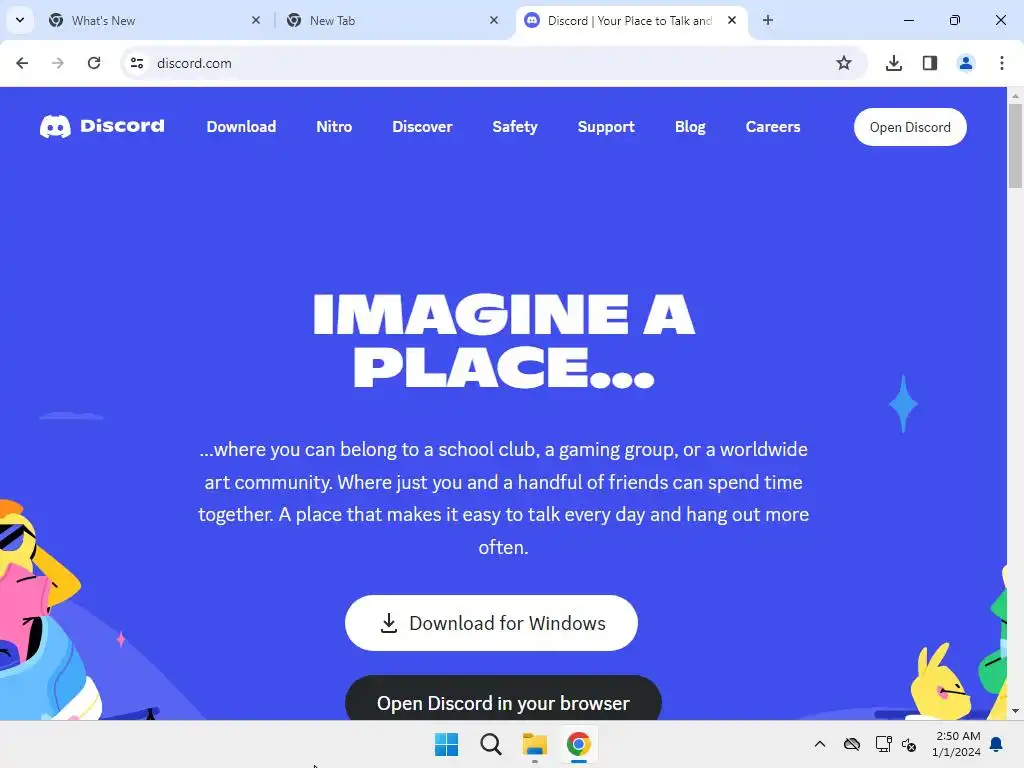Expand the tab search dropdown chevron
The width and height of the screenshot is (1024, 768).
(20, 20)
